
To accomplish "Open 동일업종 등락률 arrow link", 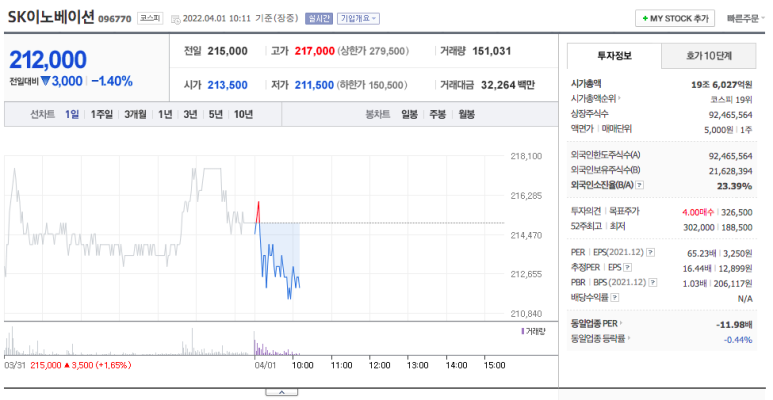I will (x=630, y=339).
